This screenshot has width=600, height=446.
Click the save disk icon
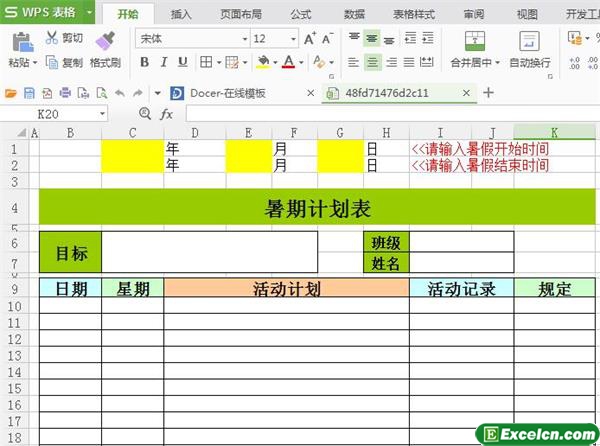click(x=29, y=93)
